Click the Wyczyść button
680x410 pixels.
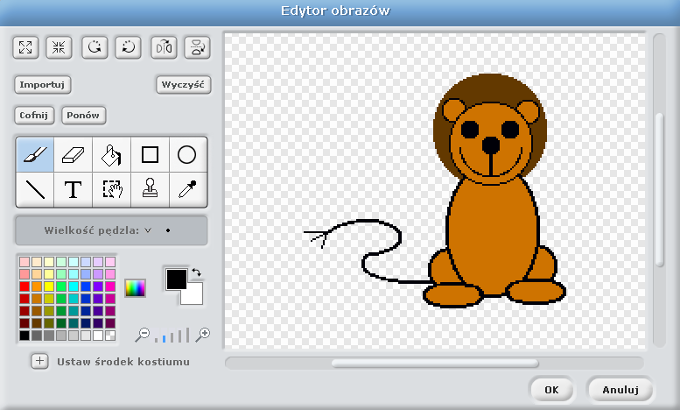click(183, 85)
